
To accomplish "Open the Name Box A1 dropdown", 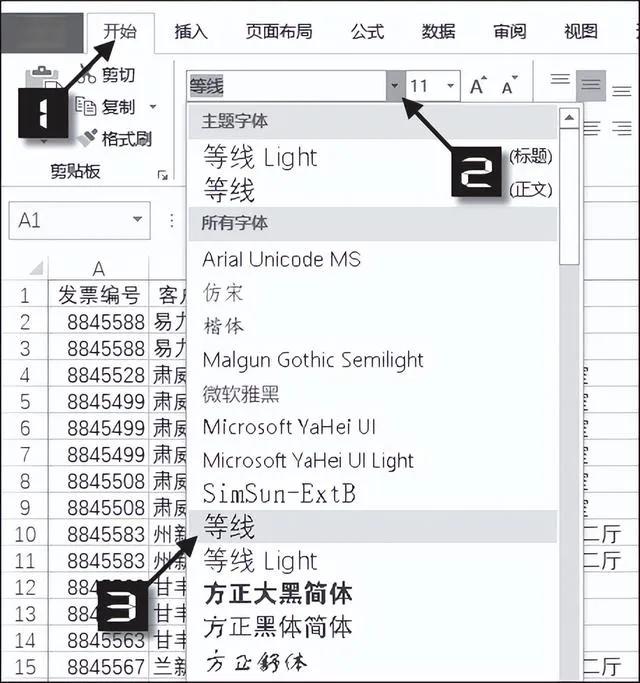I will tap(137, 220).
